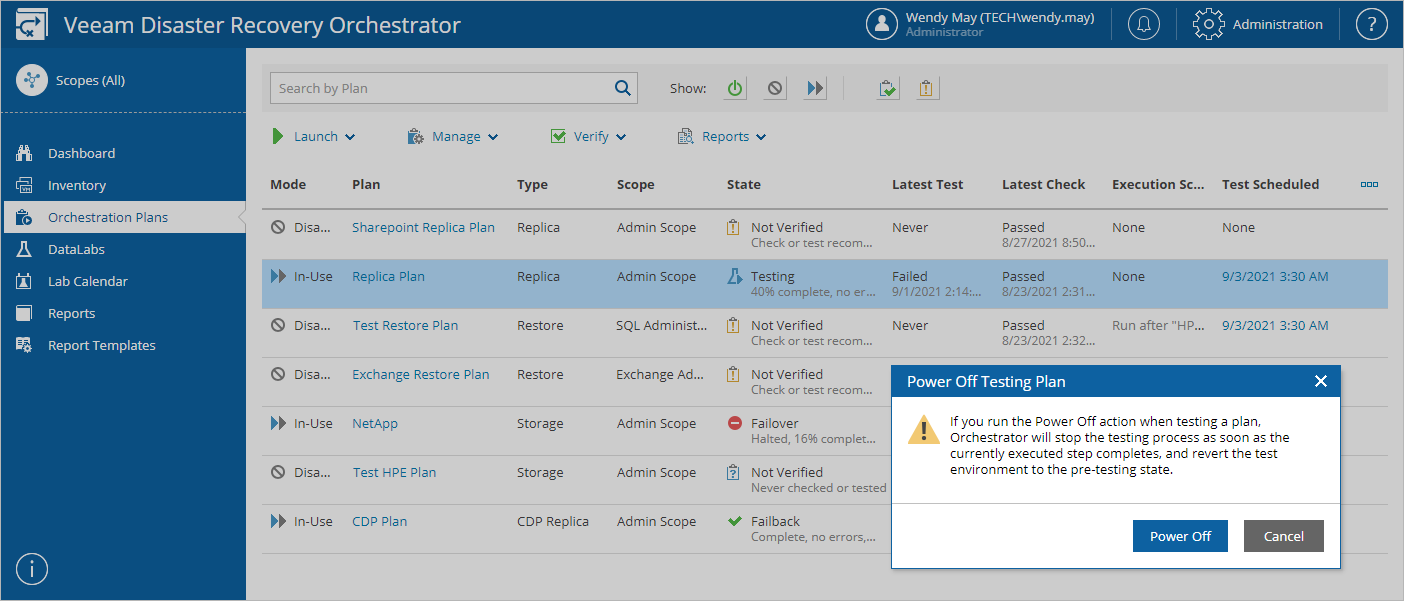Click the Inventory sidebar icon
Screen dimensions: 1404x601
[x=26, y=185]
